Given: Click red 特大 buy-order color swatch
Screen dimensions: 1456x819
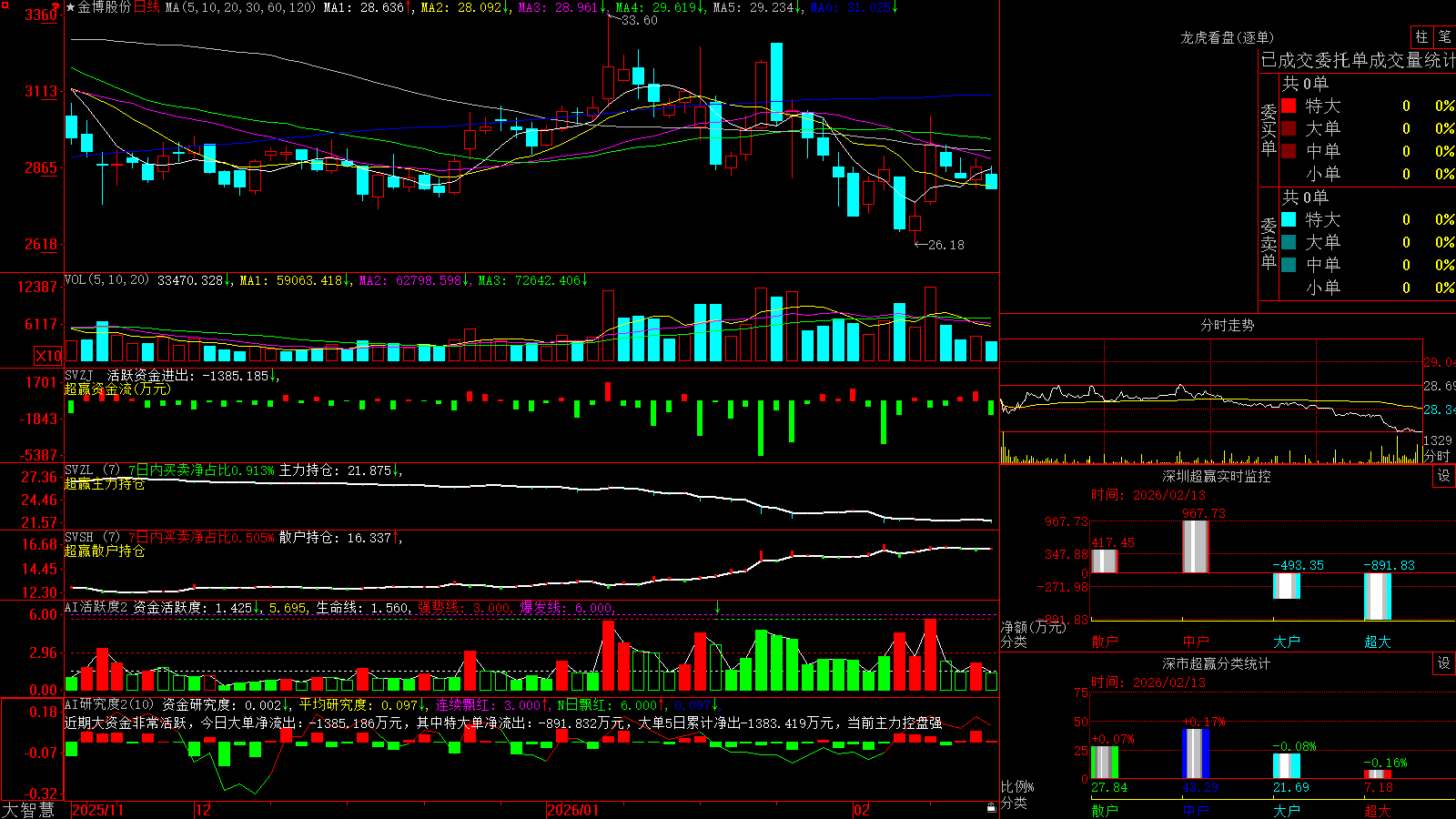Looking at the screenshot, I should pos(1289,106).
